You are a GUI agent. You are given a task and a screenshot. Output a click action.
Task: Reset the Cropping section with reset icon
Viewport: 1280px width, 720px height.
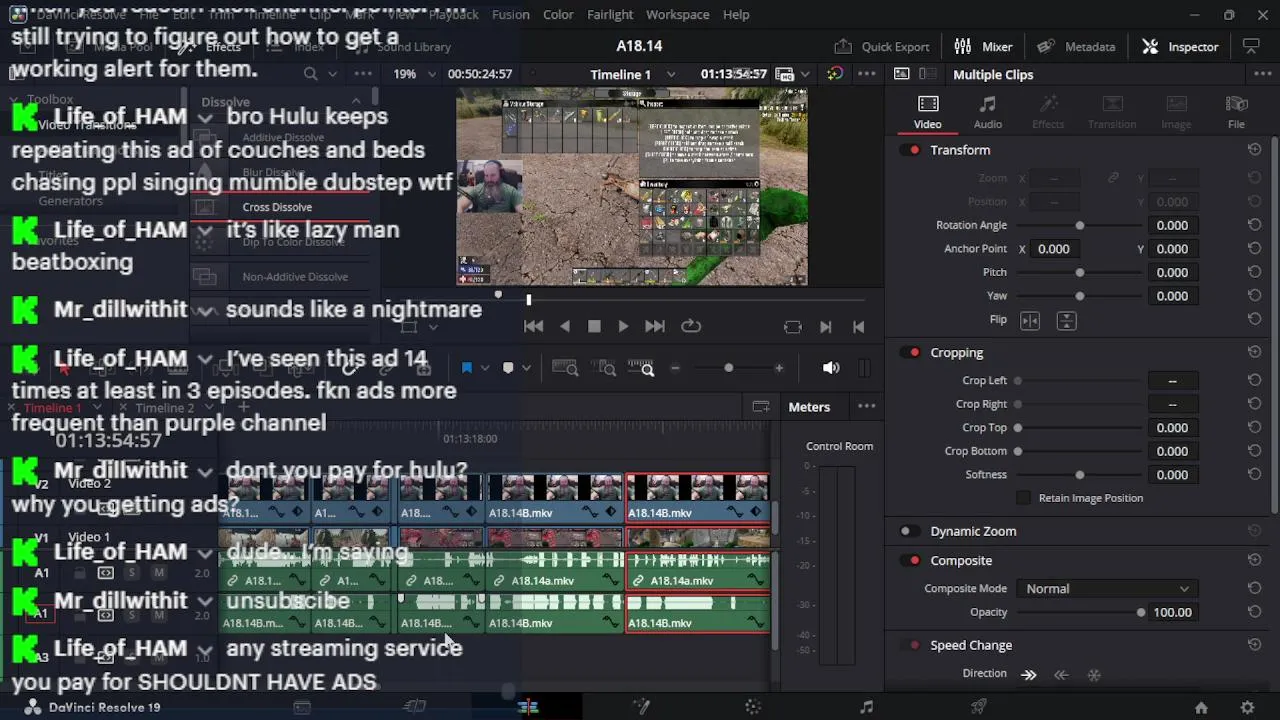(1254, 352)
